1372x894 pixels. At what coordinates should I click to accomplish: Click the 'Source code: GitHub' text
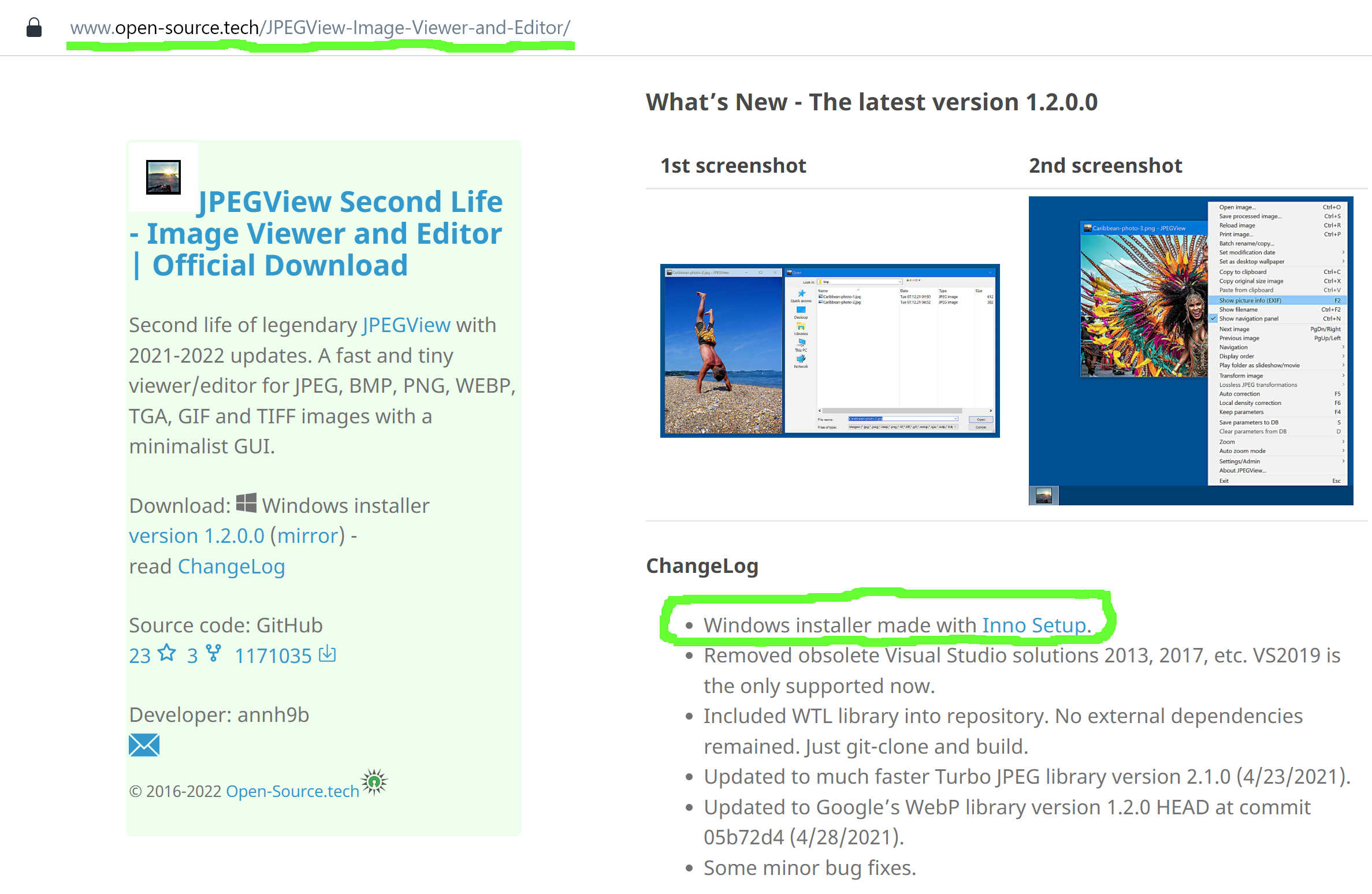(x=226, y=625)
